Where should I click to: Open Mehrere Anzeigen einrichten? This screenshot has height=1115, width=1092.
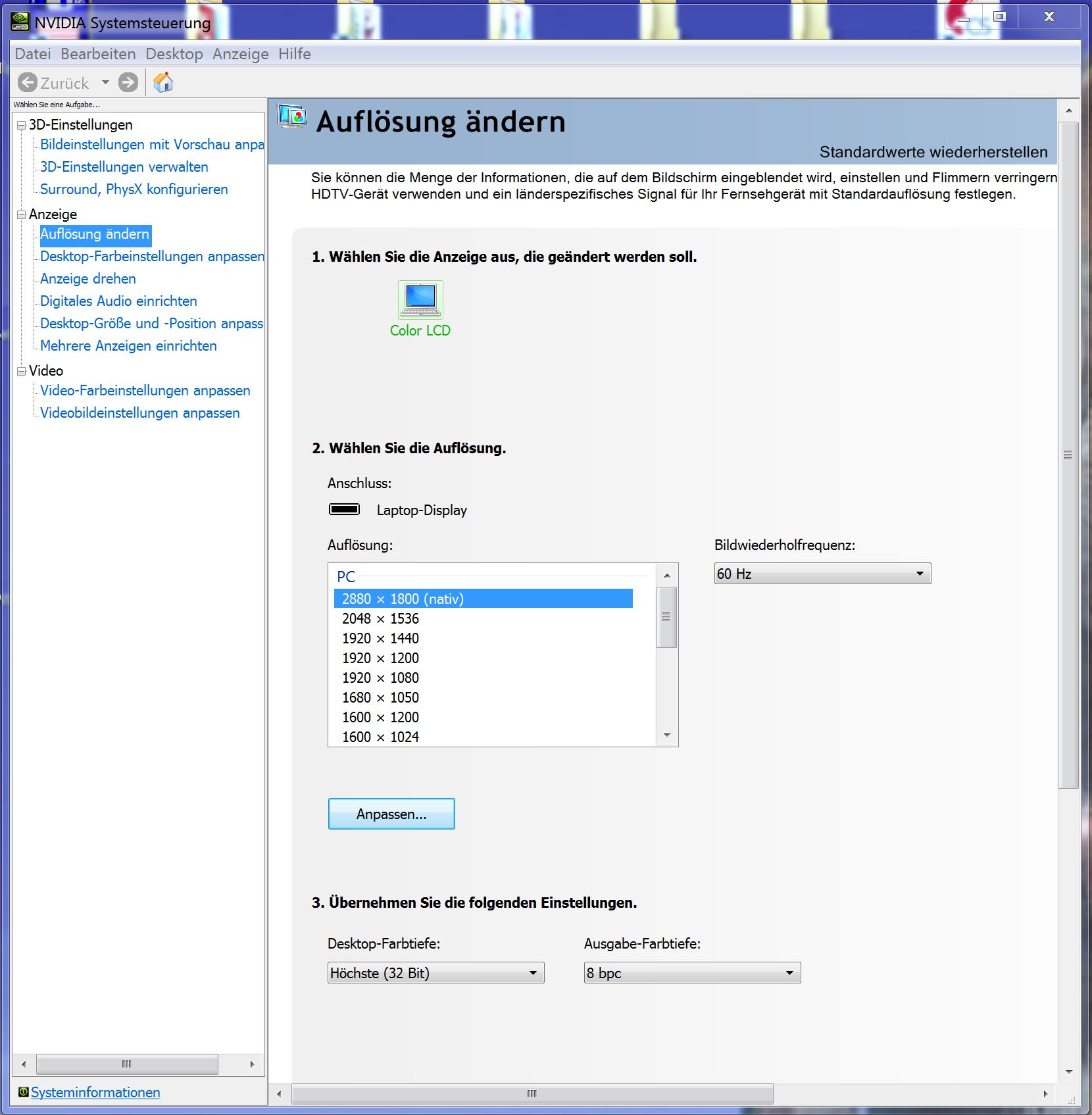tap(128, 346)
